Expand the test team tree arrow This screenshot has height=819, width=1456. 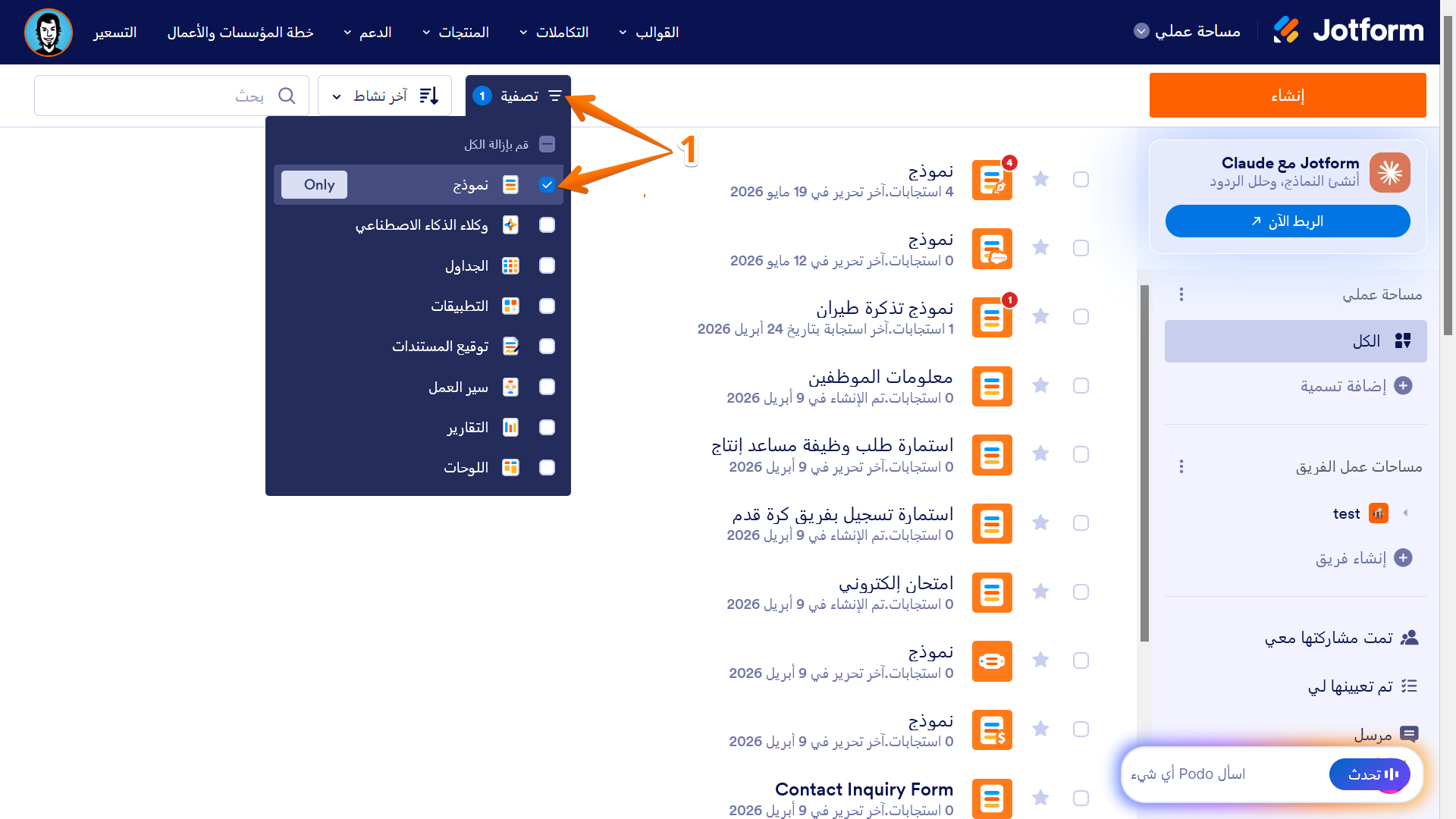pos(1405,513)
